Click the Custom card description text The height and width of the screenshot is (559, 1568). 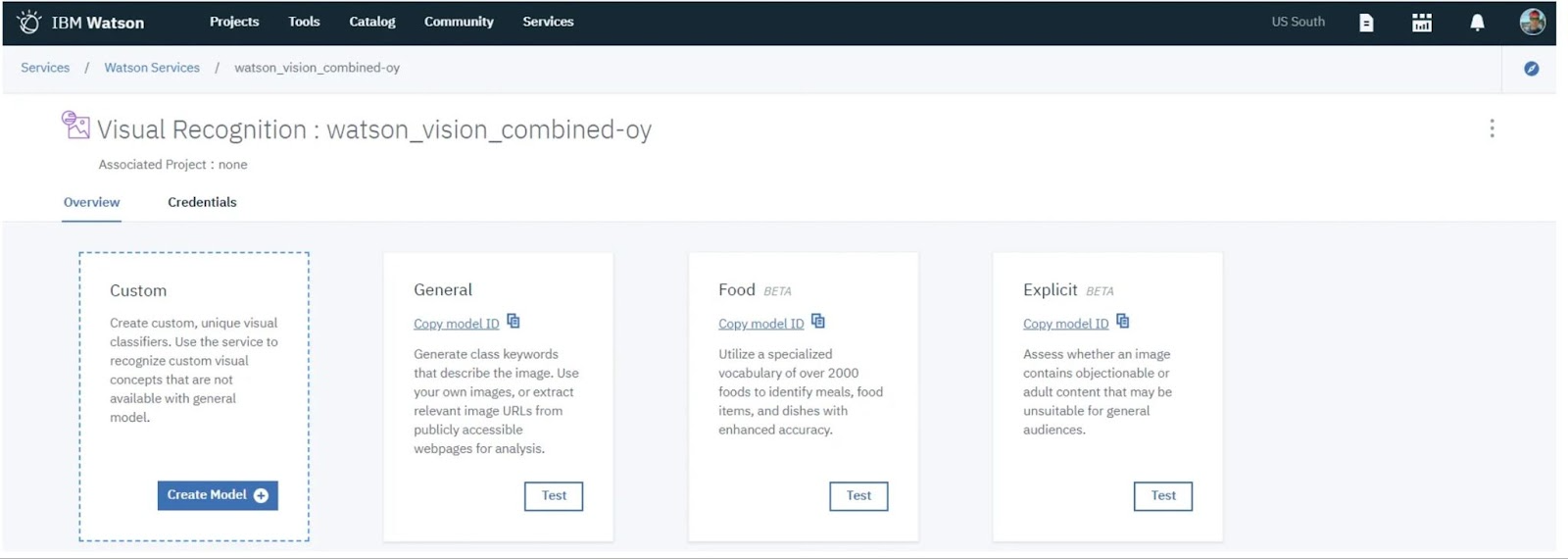point(194,370)
